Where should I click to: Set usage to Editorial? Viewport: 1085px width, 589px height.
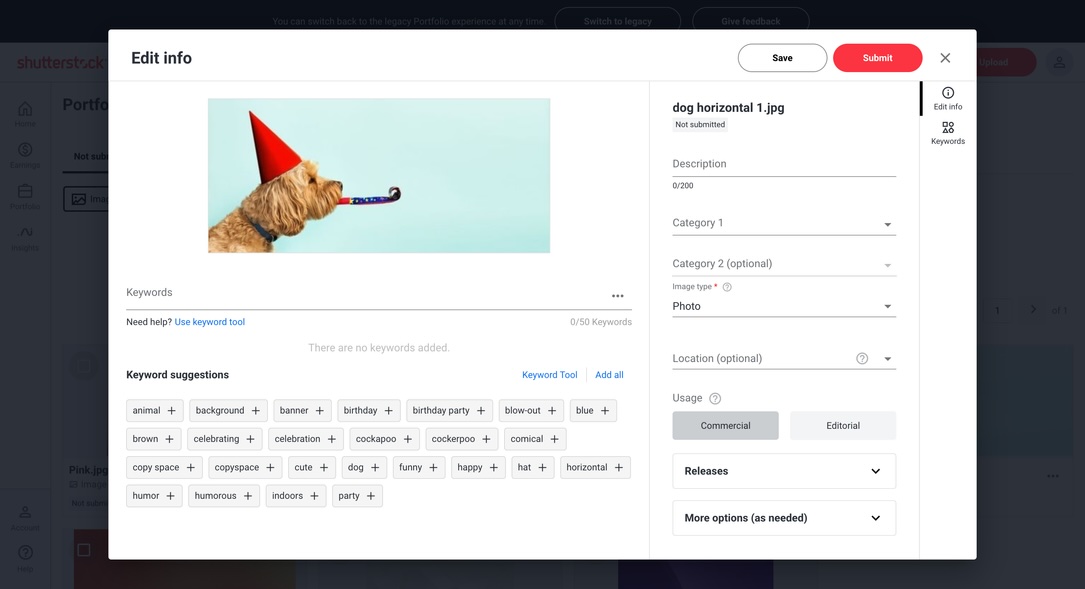click(x=843, y=426)
